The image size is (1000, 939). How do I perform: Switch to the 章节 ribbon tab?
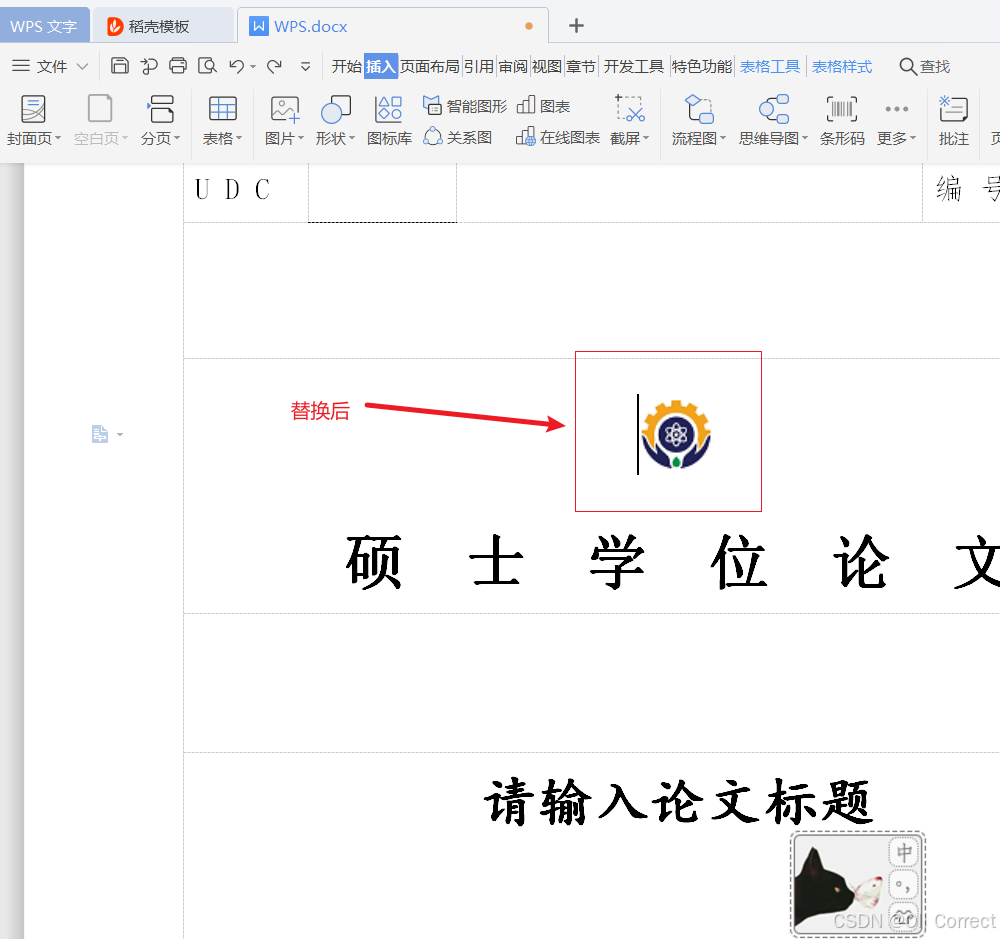pyautogui.click(x=580, y=66)
